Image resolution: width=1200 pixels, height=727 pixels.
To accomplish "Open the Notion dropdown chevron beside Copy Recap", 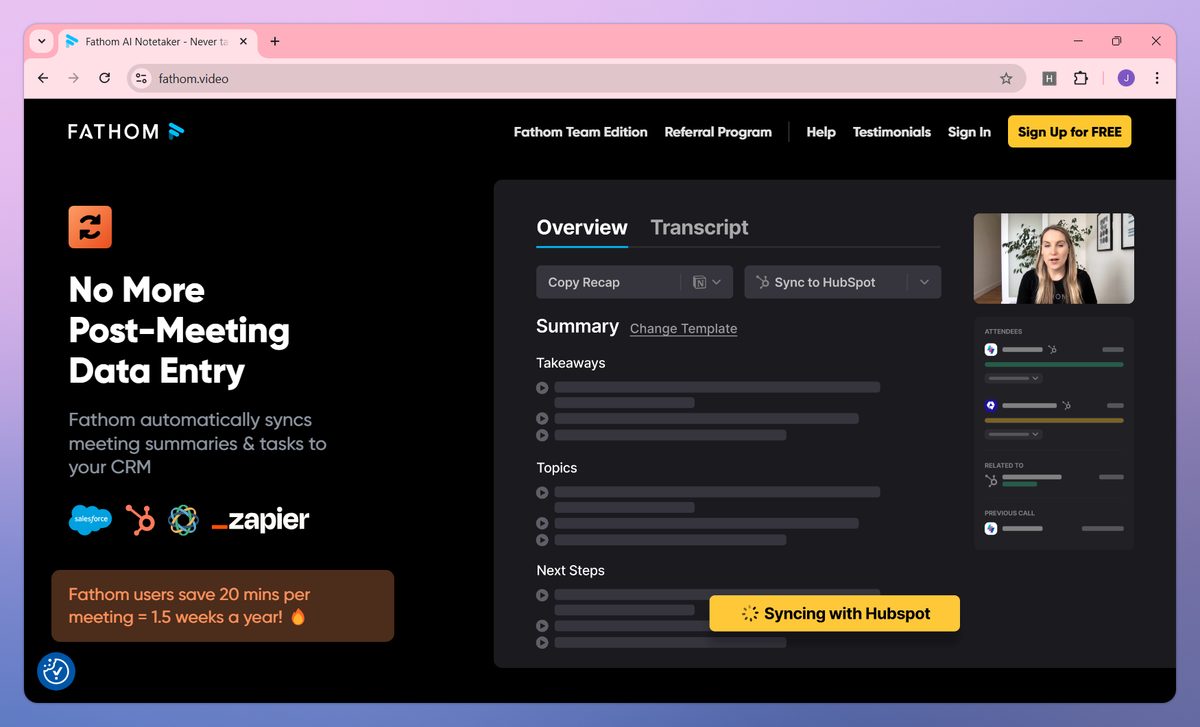I will pos(717,283).
